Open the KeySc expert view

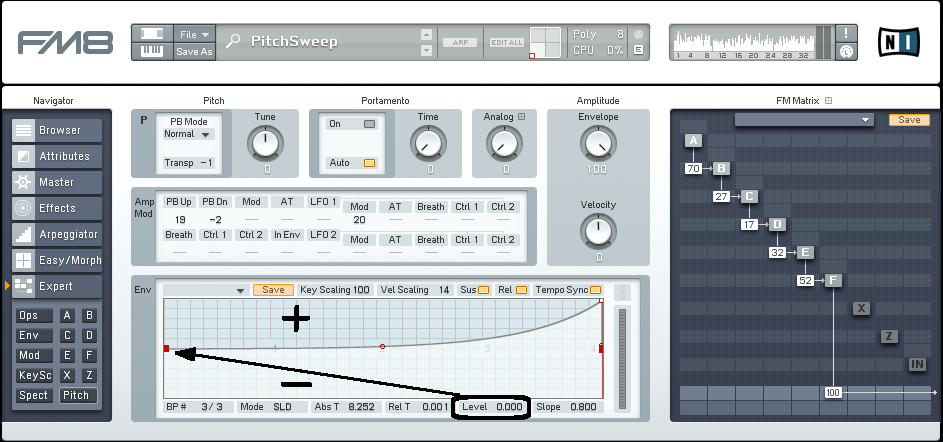[34, 375]
